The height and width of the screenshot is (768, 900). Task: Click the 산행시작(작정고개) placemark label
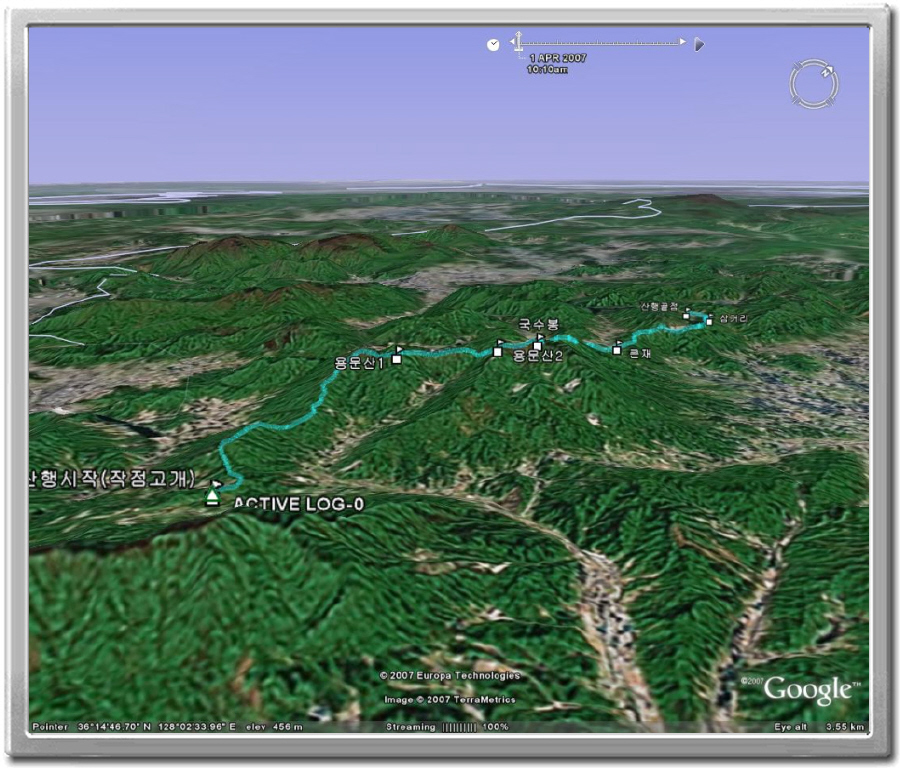coord(112,478)
